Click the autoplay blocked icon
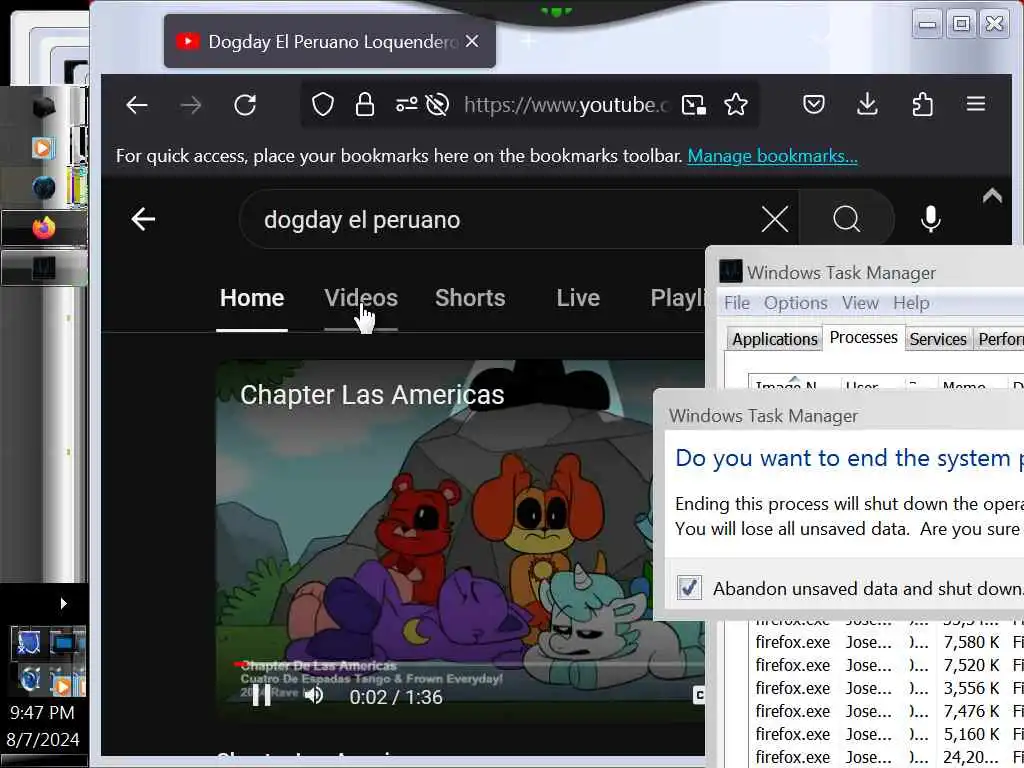 [437, 104]
